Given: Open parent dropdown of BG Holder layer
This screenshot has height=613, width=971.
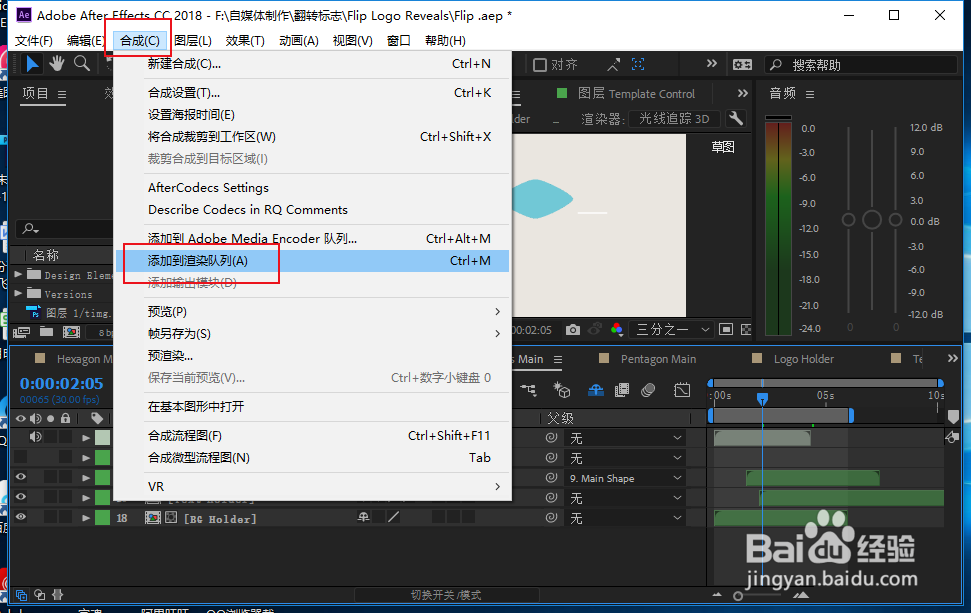Looking at the screenshot, I should [x=624, y=518].
